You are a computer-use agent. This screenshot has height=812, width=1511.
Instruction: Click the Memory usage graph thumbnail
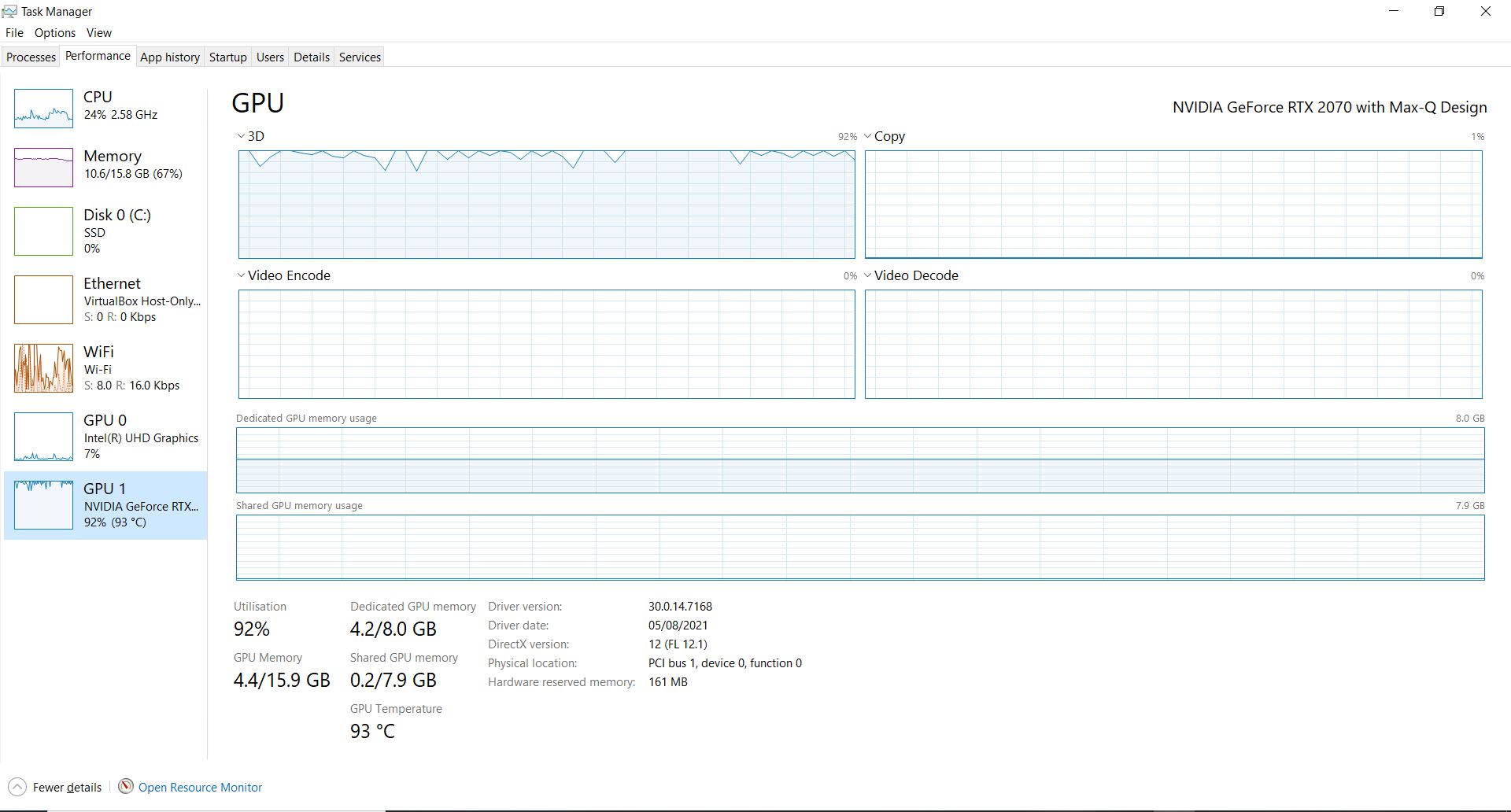point(43,167)
